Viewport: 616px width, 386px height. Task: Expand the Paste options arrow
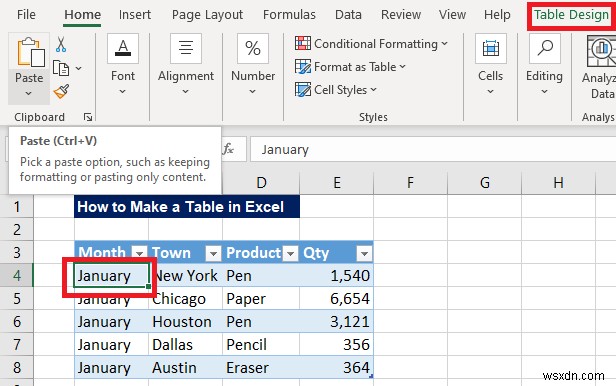point(28,93)
